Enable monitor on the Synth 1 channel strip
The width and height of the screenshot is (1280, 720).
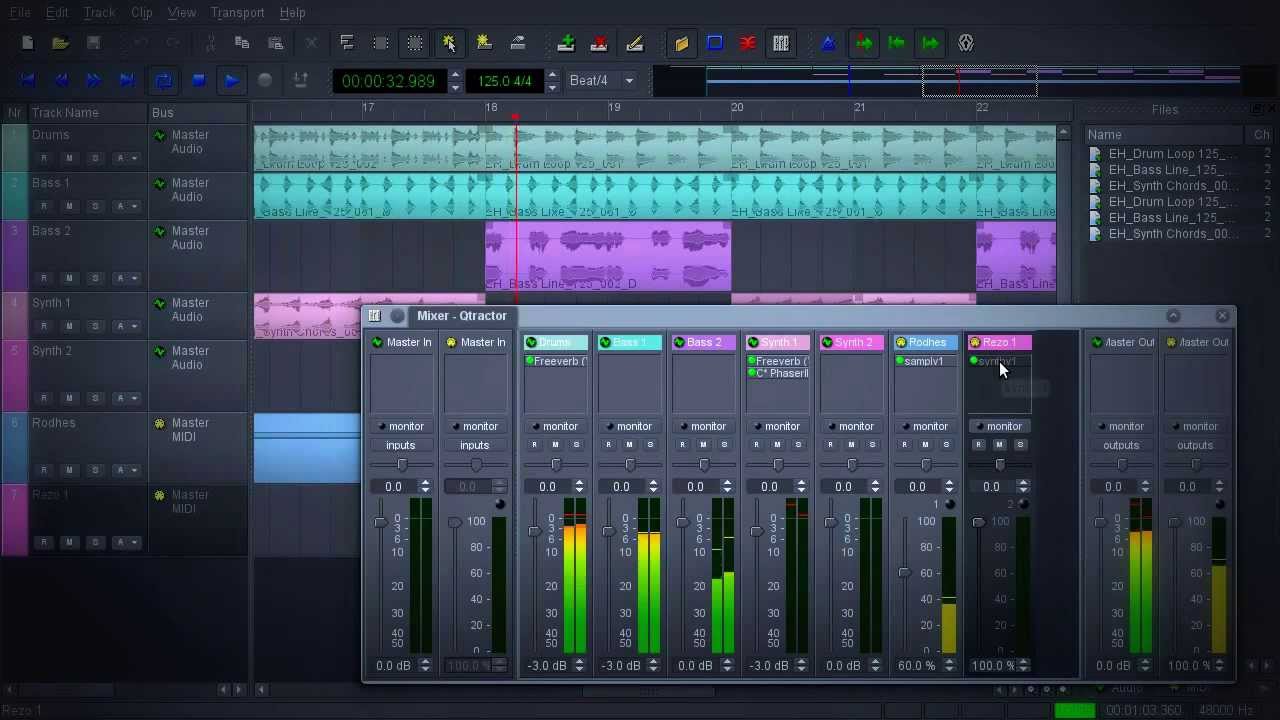[782, 426]
